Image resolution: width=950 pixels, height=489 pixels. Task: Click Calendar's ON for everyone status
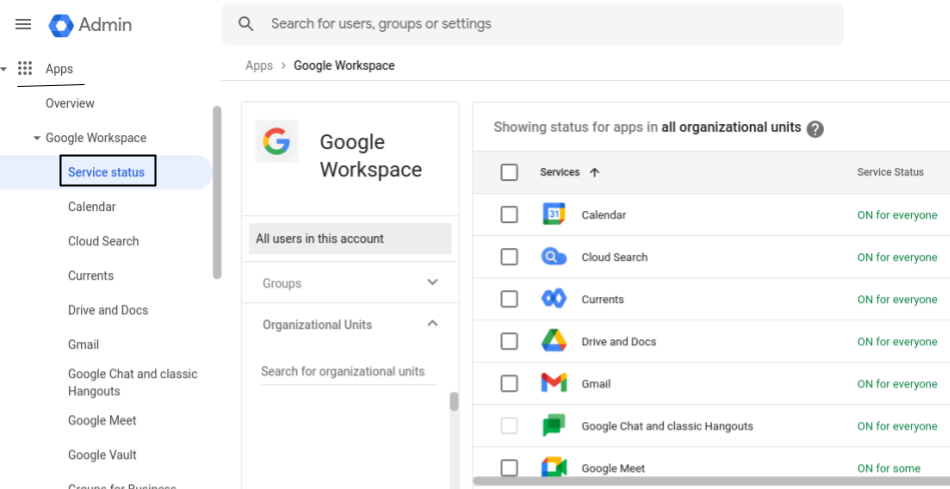pos(897,215)
